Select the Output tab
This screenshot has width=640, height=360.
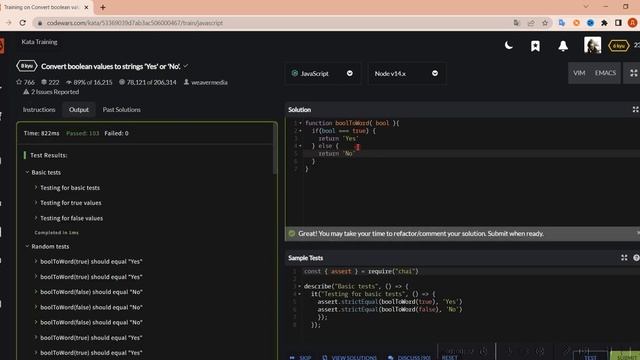click(79, 109)
